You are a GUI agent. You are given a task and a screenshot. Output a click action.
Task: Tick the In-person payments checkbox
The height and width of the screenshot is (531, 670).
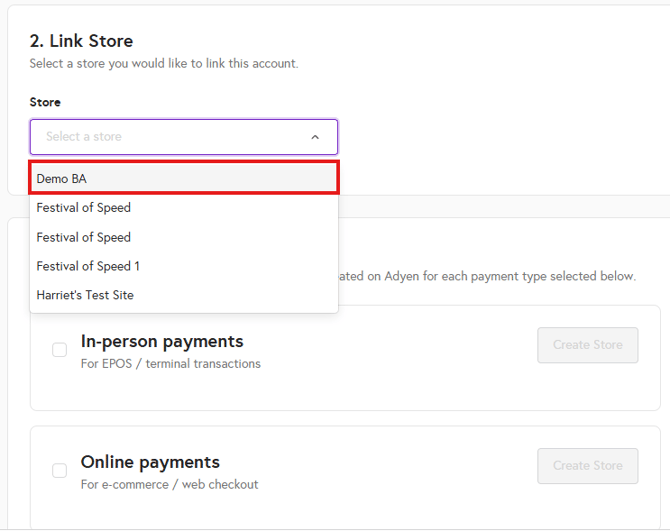(60, 349)
